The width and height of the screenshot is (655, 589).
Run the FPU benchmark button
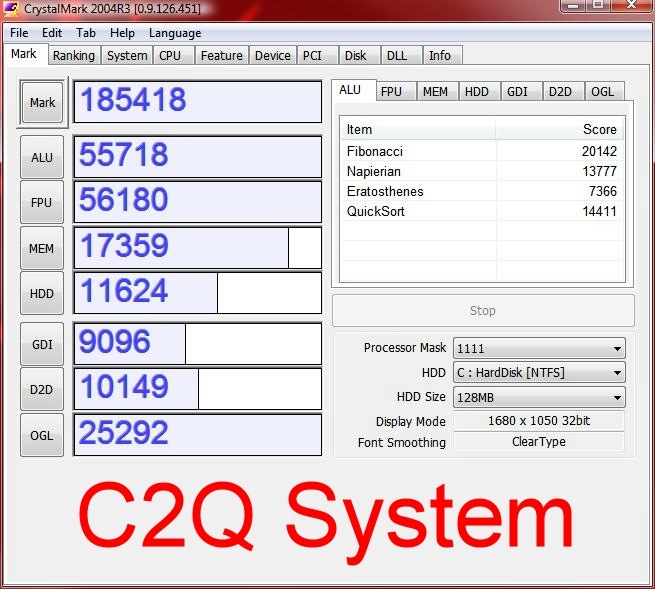(42, 202)
